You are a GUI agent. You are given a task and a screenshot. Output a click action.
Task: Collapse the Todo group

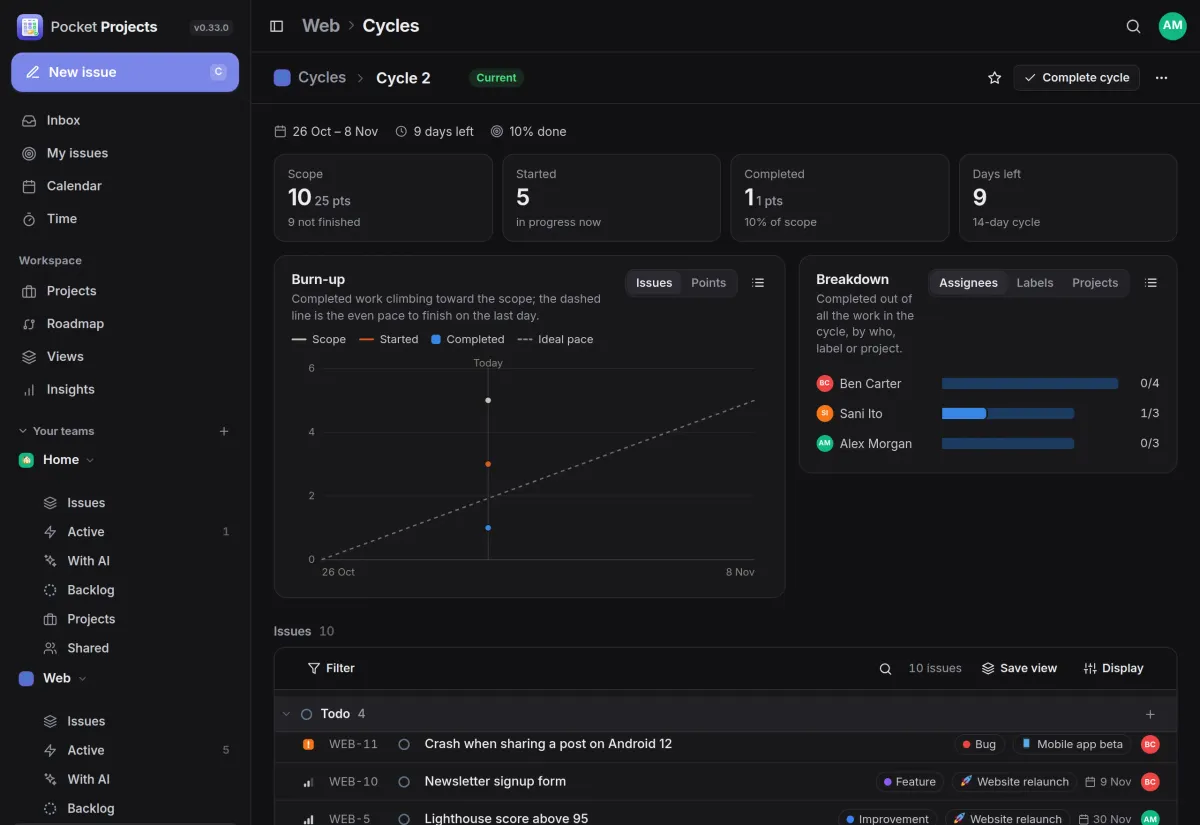coord(286,714)
